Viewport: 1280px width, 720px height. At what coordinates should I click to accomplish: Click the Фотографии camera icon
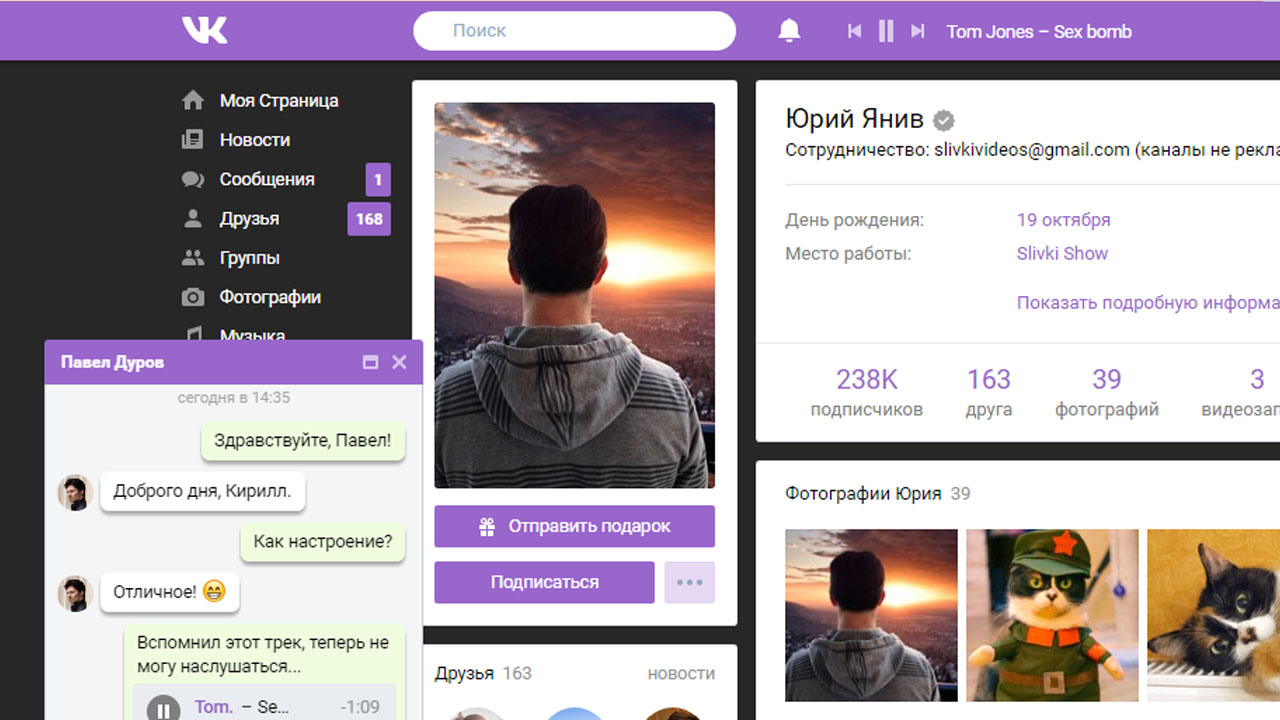click(191, 296)
